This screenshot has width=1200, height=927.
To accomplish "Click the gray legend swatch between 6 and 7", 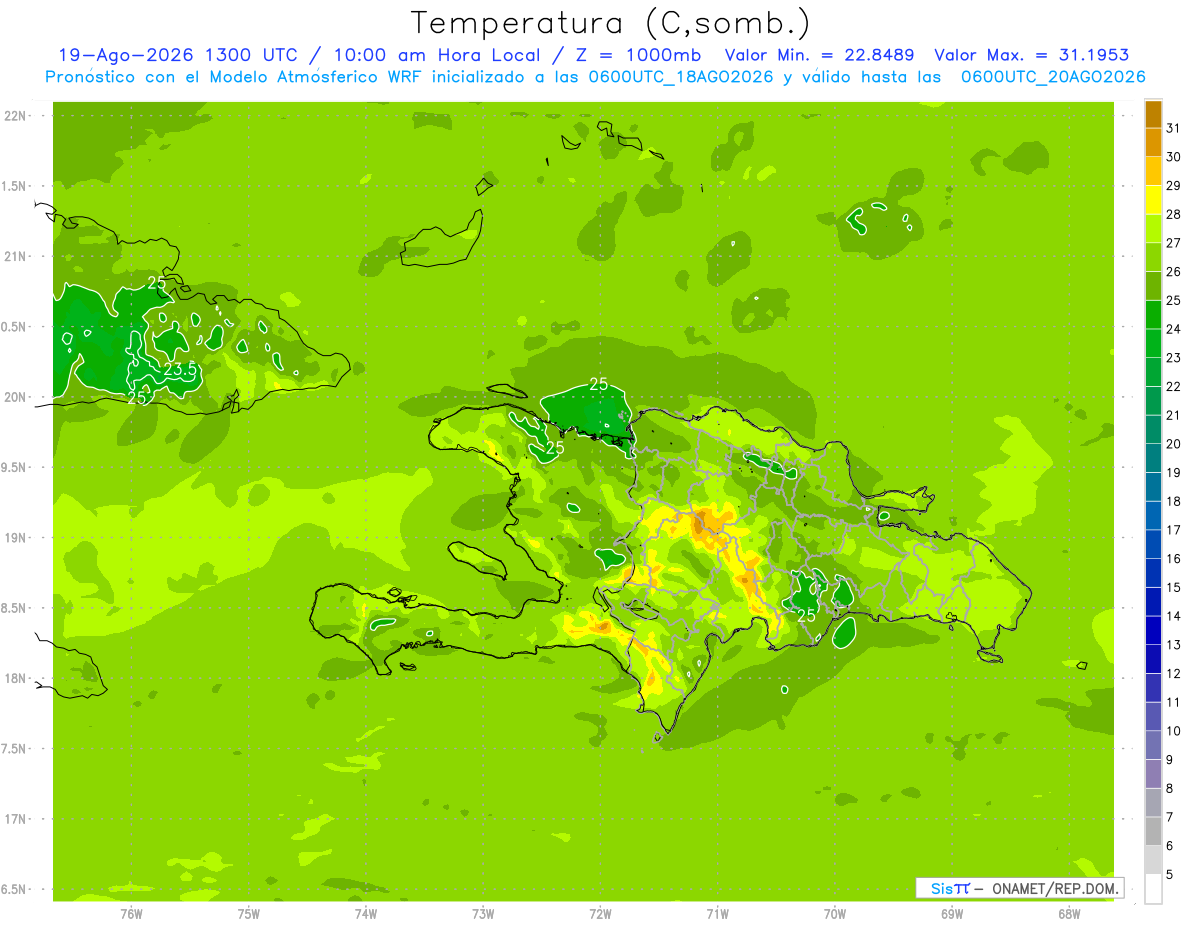I will (1153, 832).
